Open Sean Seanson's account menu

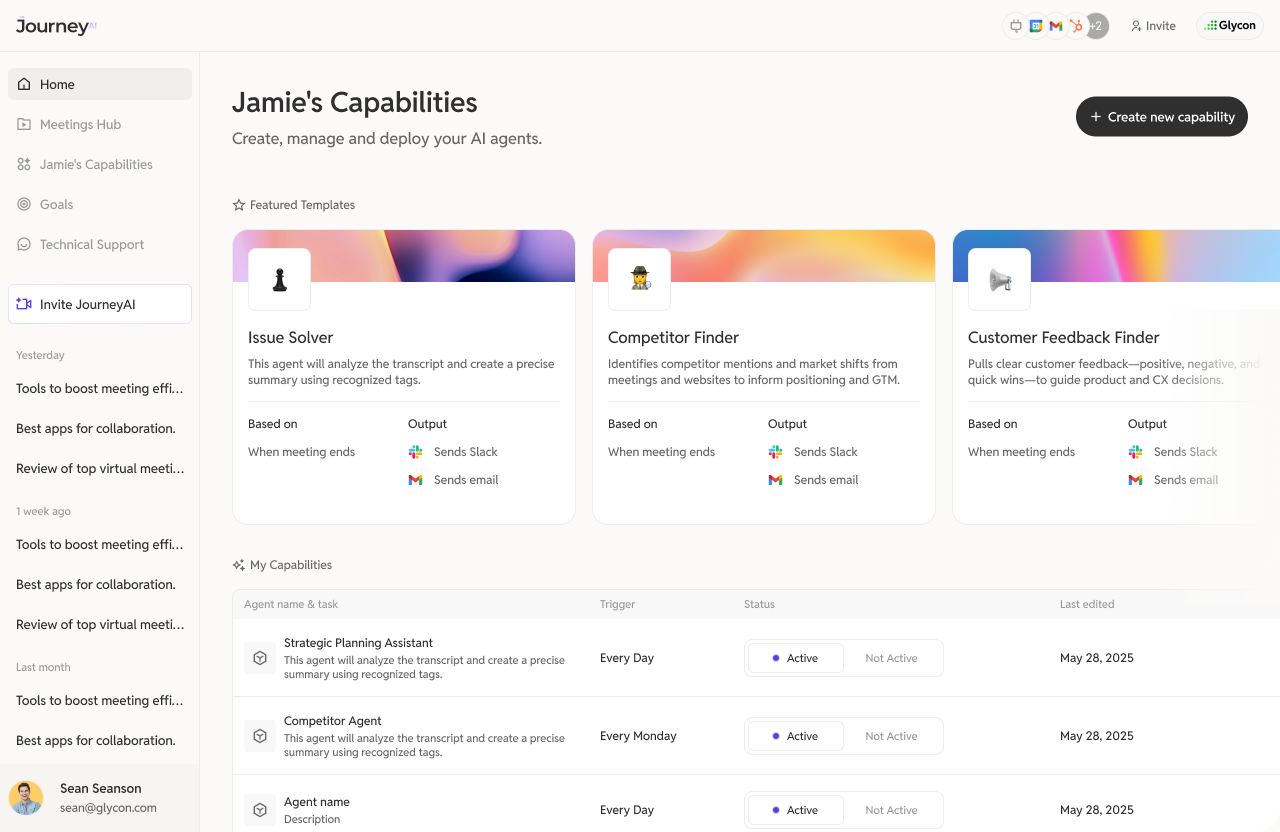(100, 798)
